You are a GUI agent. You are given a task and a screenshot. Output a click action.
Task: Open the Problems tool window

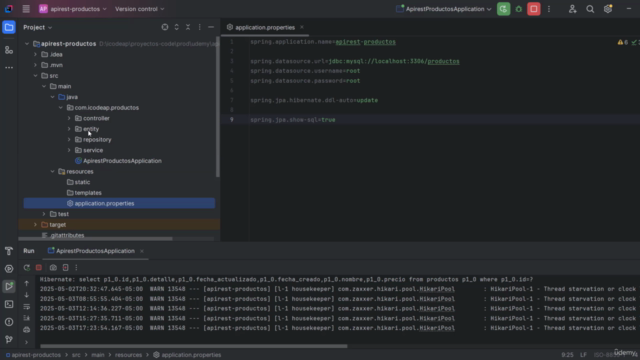[x=9, y=322]
